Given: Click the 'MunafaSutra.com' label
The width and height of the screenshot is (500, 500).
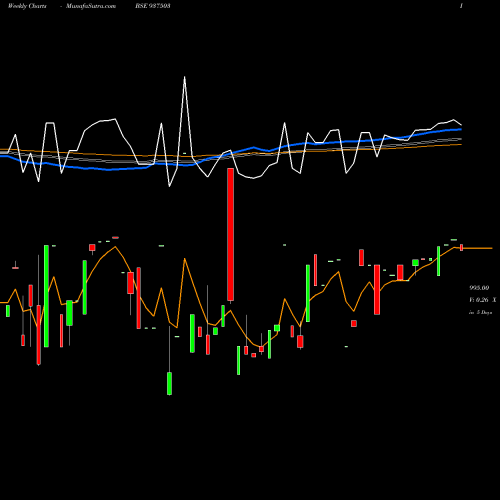Looking at the screenshot, I should pos(91,6).
